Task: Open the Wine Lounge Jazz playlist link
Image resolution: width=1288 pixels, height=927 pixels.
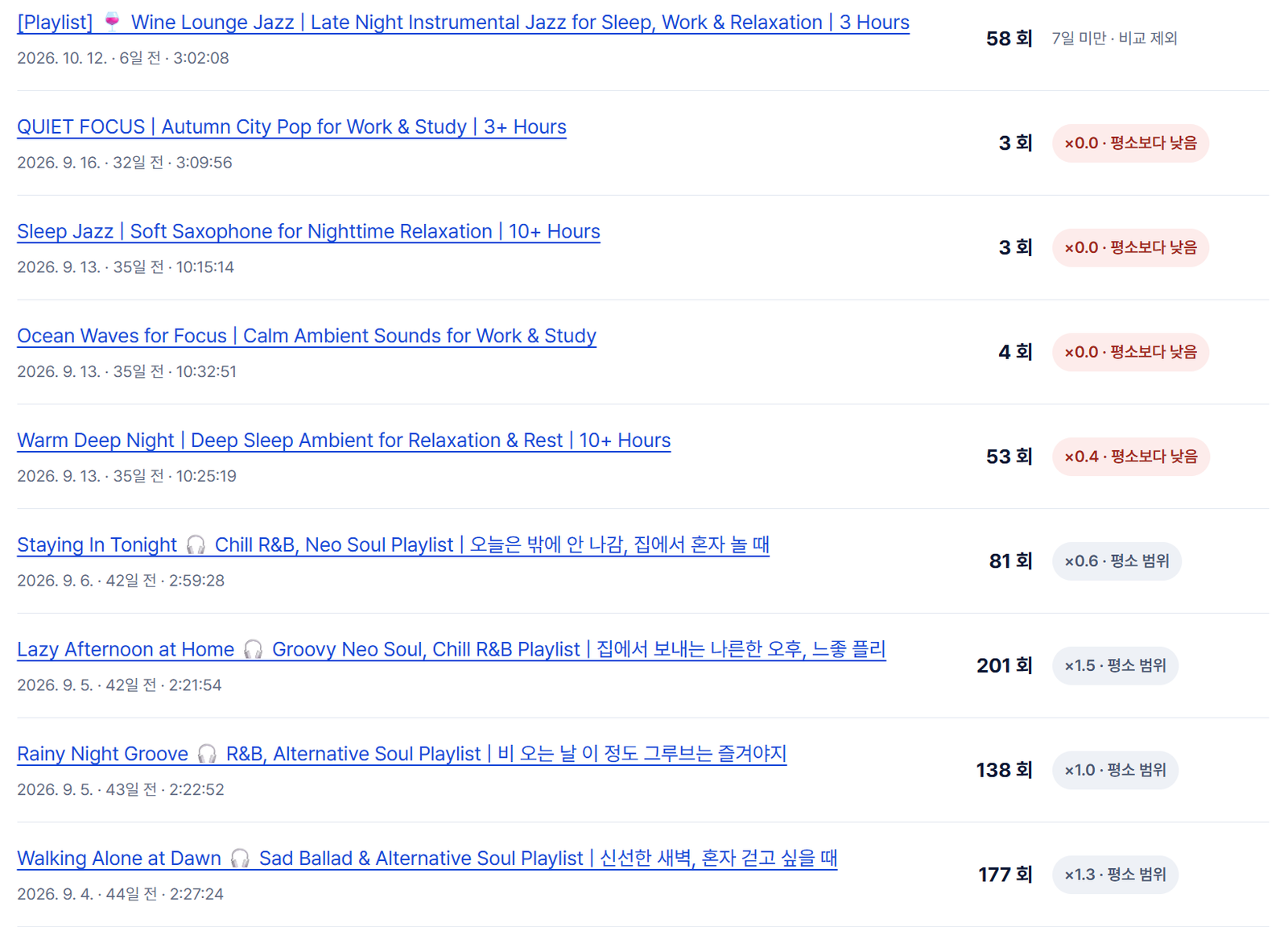Action: click(463, 23)
